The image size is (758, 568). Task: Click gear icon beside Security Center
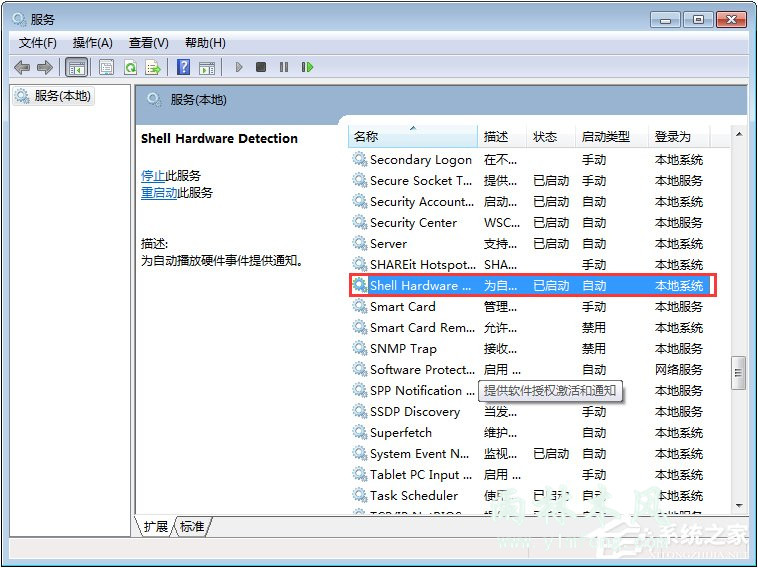(x=360, y=222)
